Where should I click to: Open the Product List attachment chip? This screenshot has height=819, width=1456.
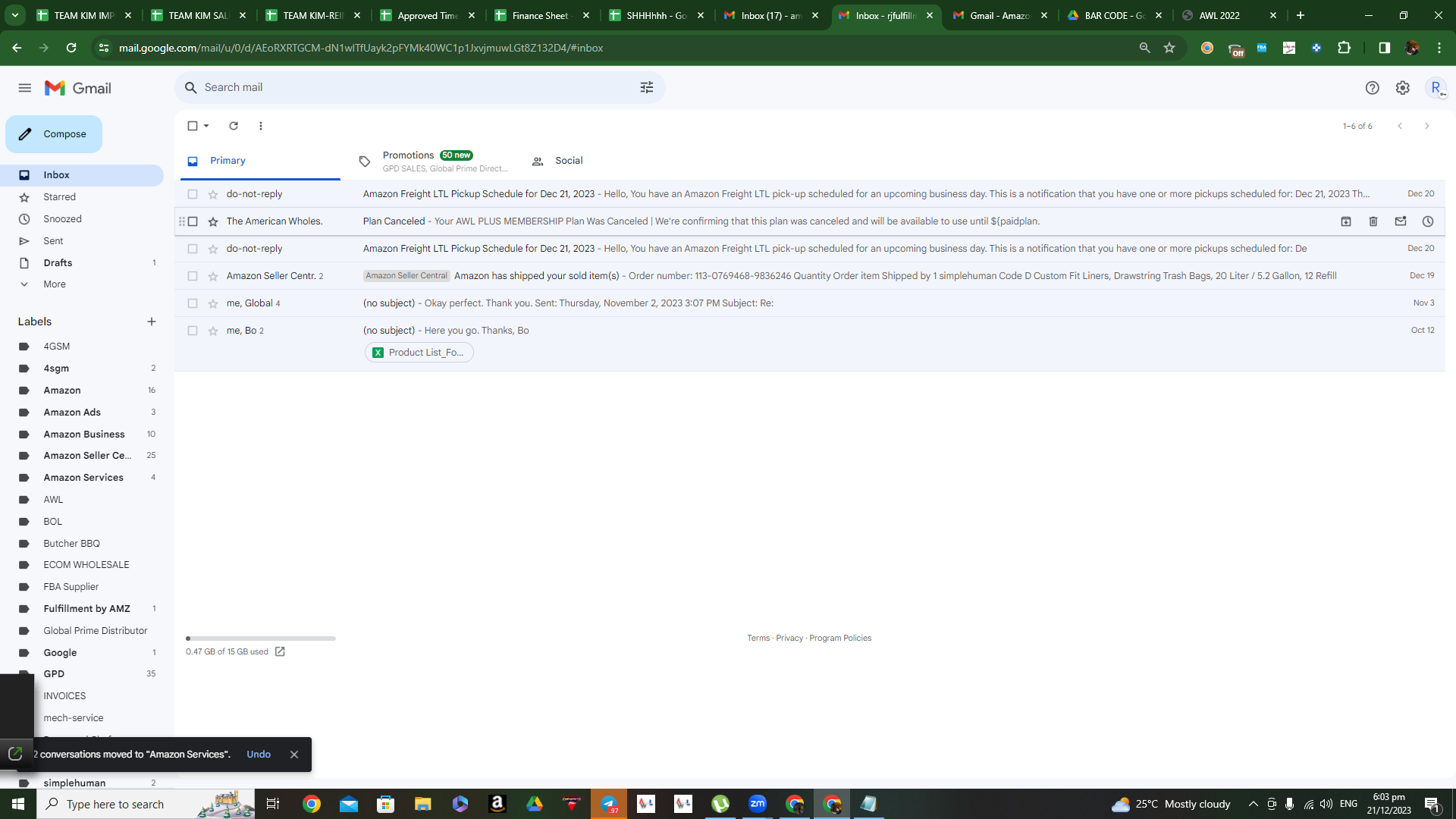point(419,353)
